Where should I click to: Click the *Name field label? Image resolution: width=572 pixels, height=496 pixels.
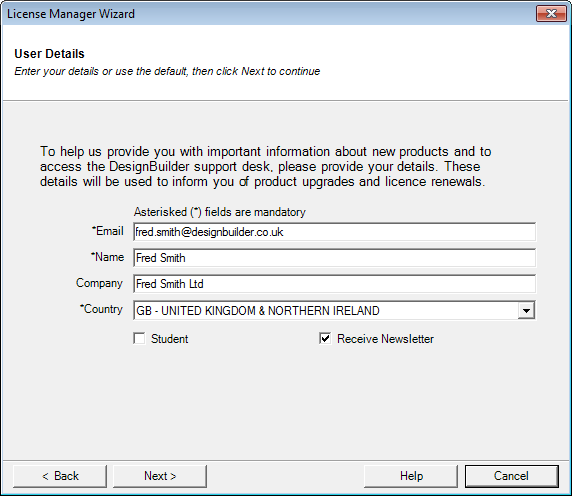[107, 257]
